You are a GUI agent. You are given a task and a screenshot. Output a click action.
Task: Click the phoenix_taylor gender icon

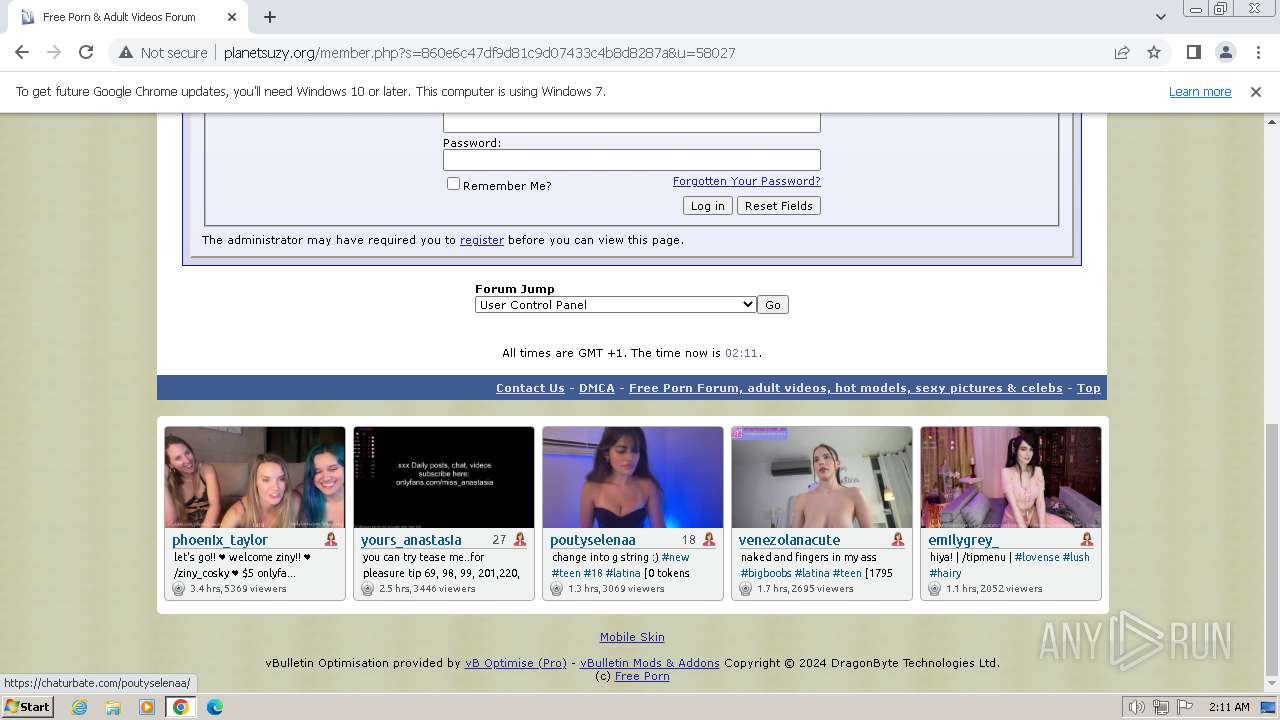tap(331, 540)
